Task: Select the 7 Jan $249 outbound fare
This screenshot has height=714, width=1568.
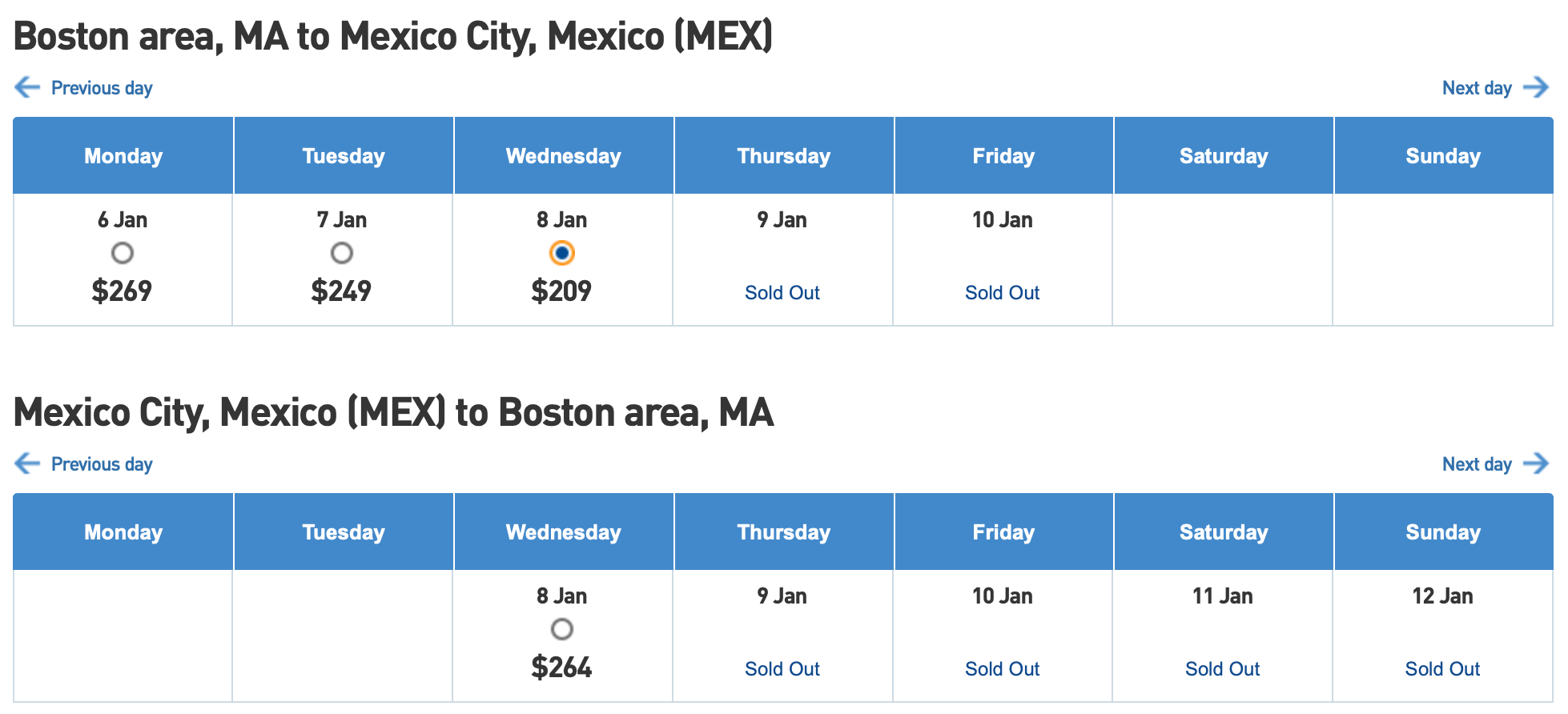Action: click(342, 253)
